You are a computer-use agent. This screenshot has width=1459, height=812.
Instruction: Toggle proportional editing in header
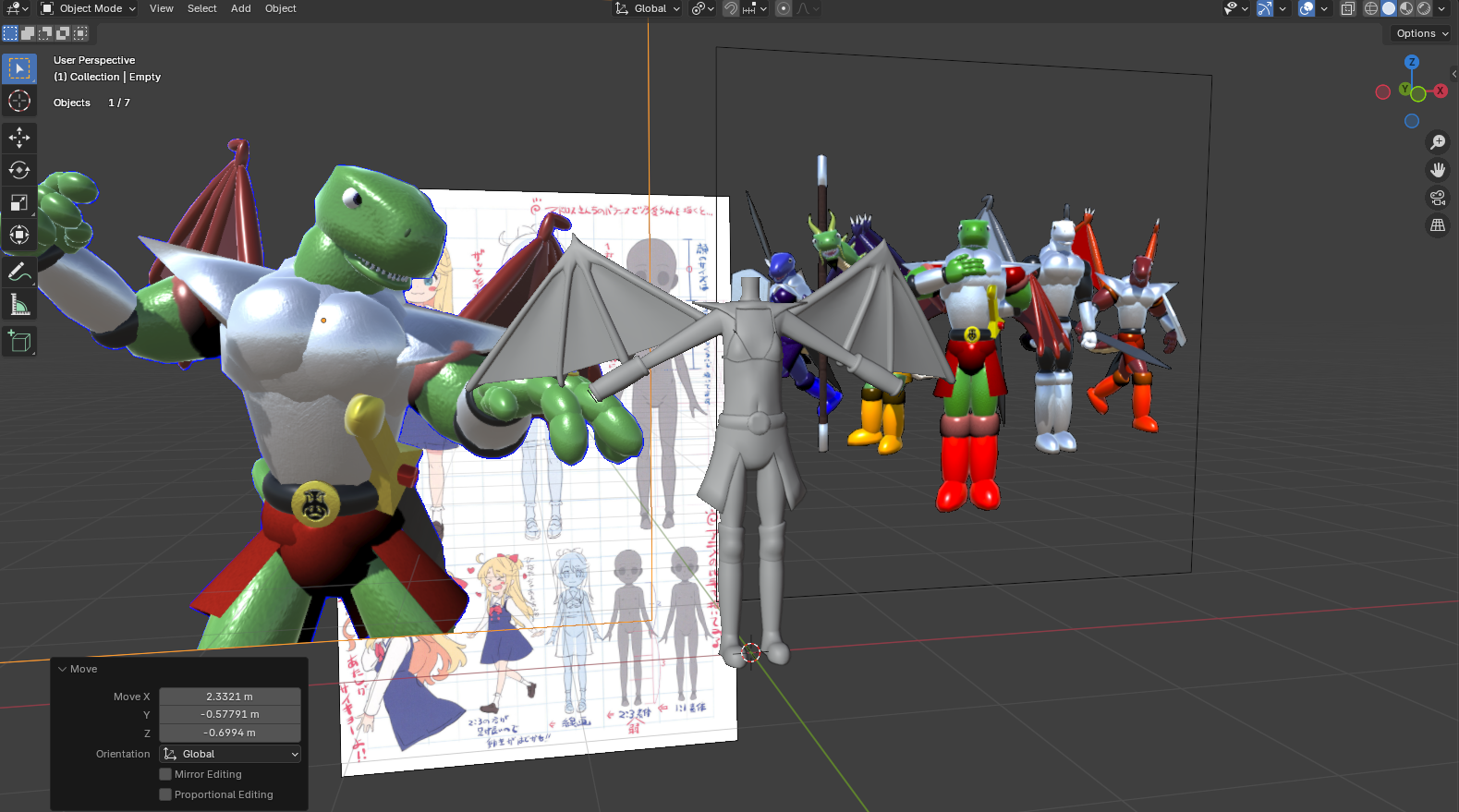tap(784, 8)
